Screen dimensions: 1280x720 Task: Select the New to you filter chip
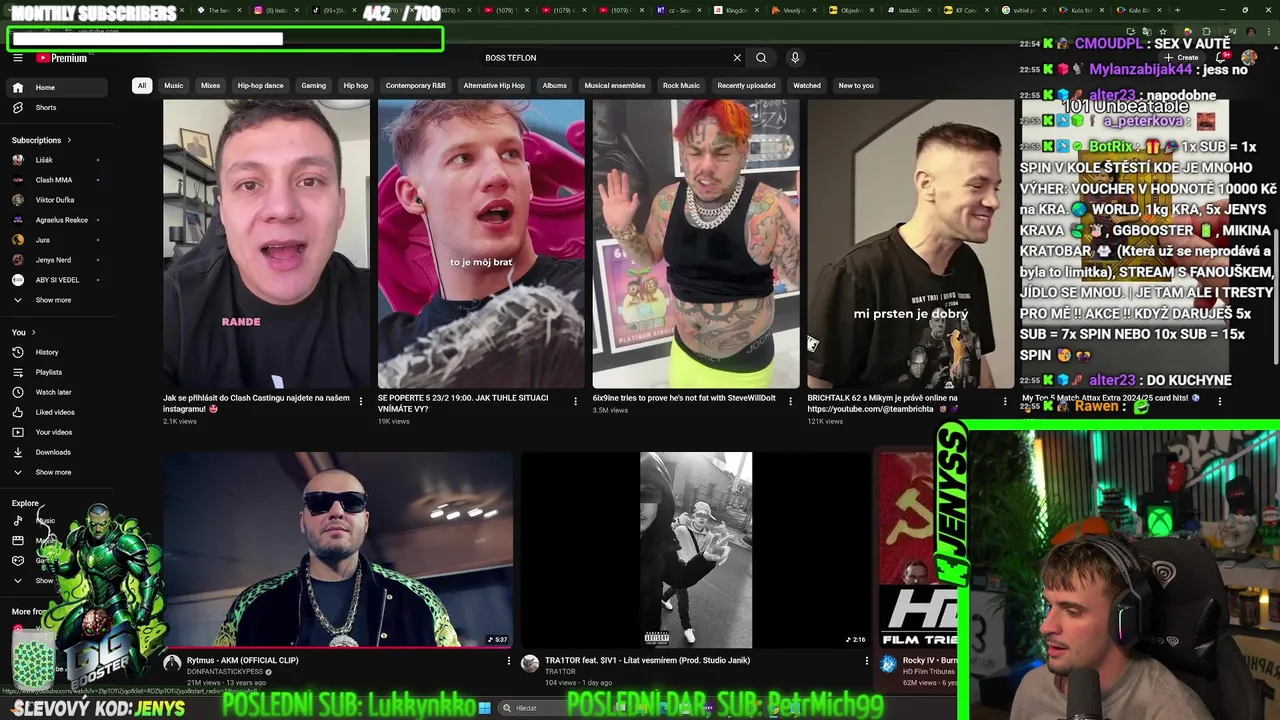[856, 86]
